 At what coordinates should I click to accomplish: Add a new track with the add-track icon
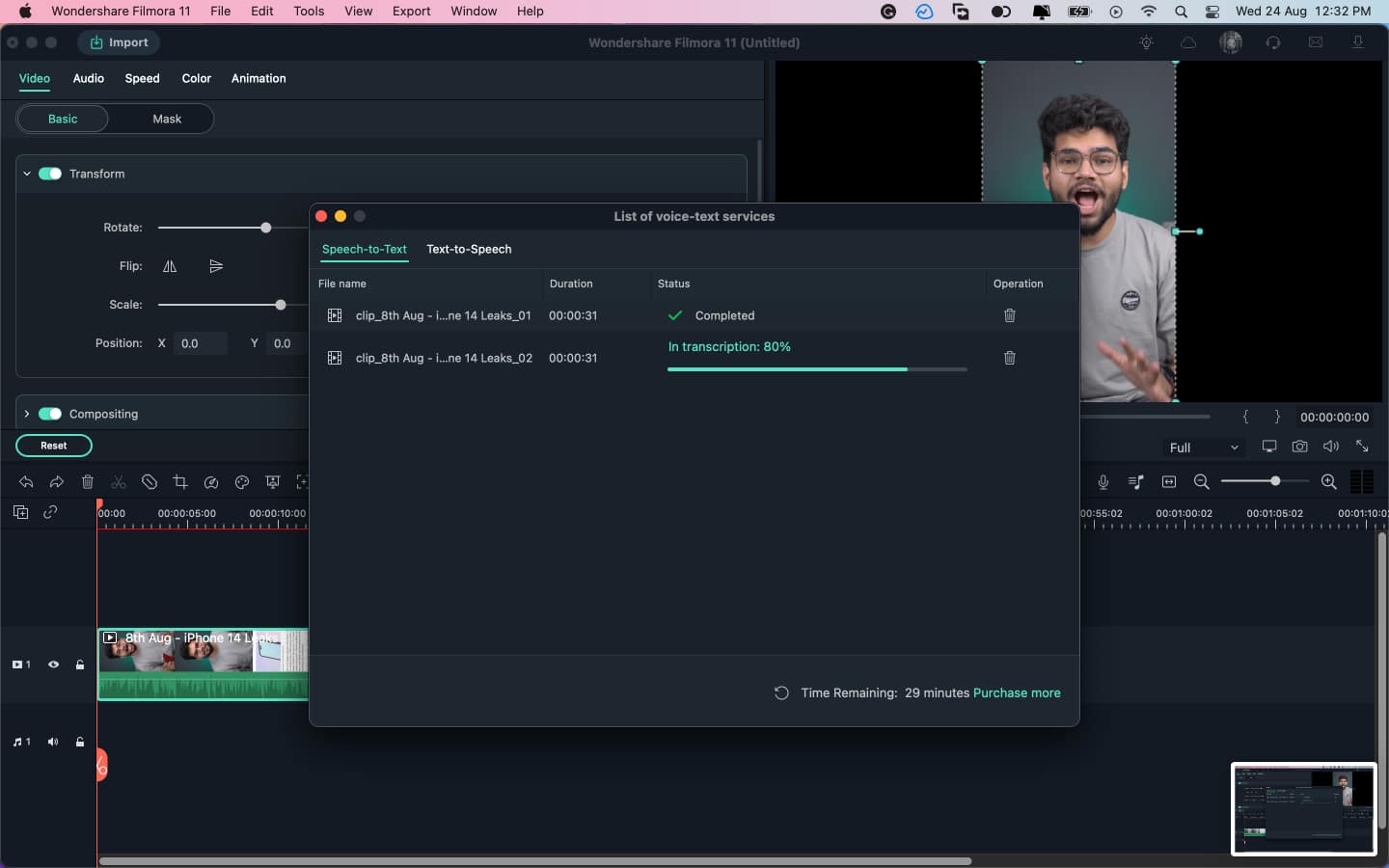20,512
